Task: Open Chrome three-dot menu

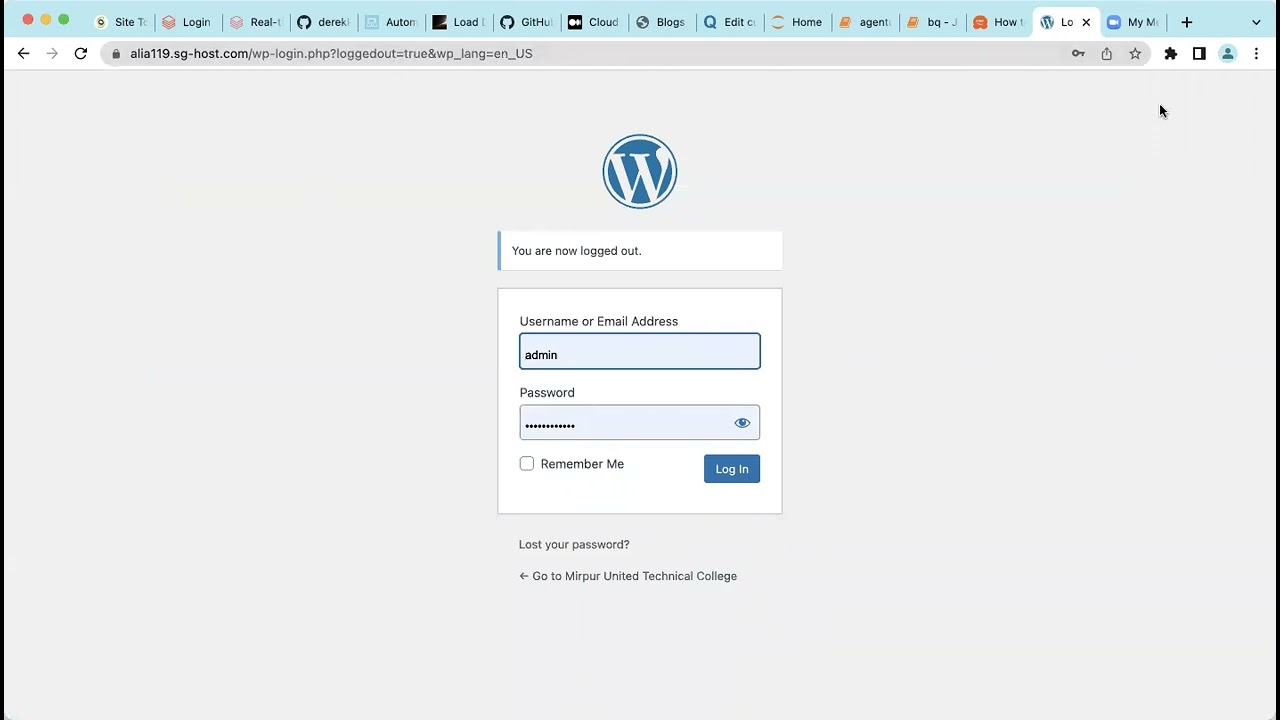Action: click(x=1257, y=54)
